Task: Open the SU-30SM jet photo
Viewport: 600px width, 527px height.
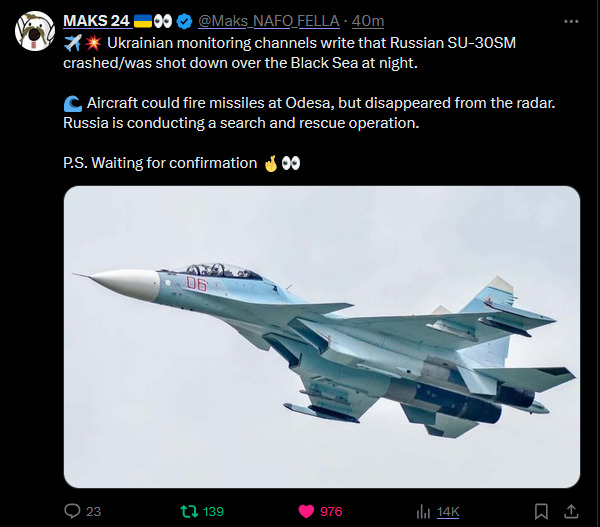Action: (321, 336)
